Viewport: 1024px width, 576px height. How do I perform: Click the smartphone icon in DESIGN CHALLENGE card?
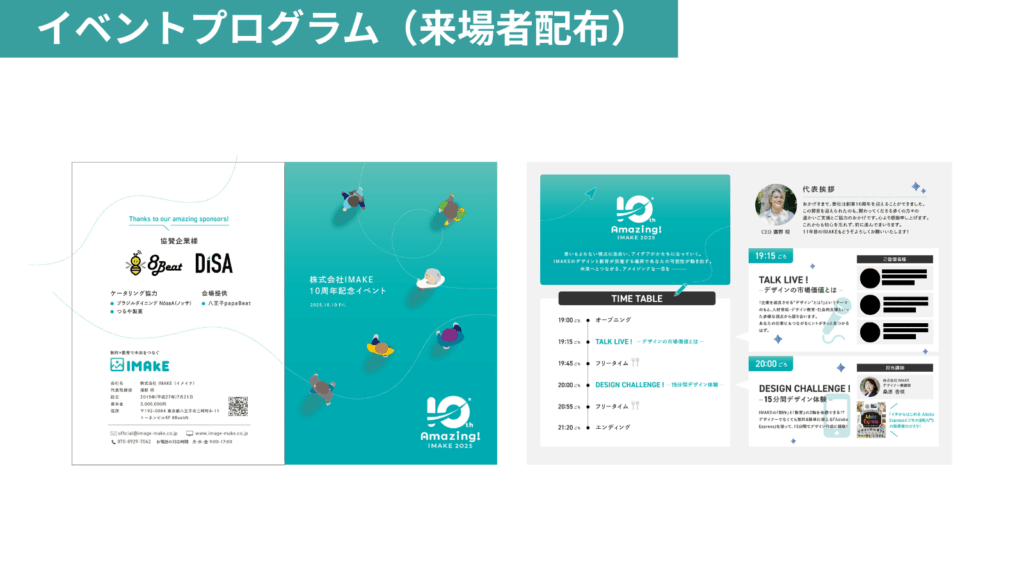(x=838, y=415)
